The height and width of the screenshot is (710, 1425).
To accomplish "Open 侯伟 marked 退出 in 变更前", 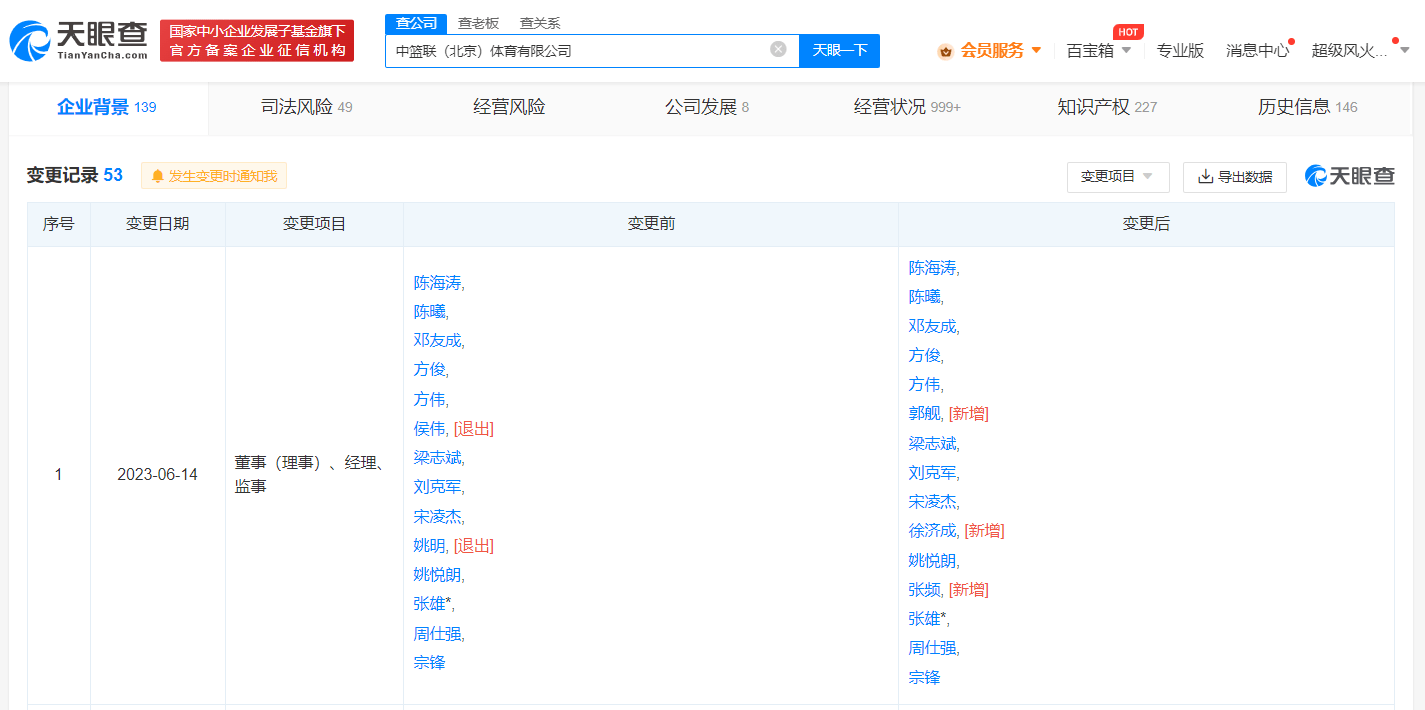I will [430, 428].
